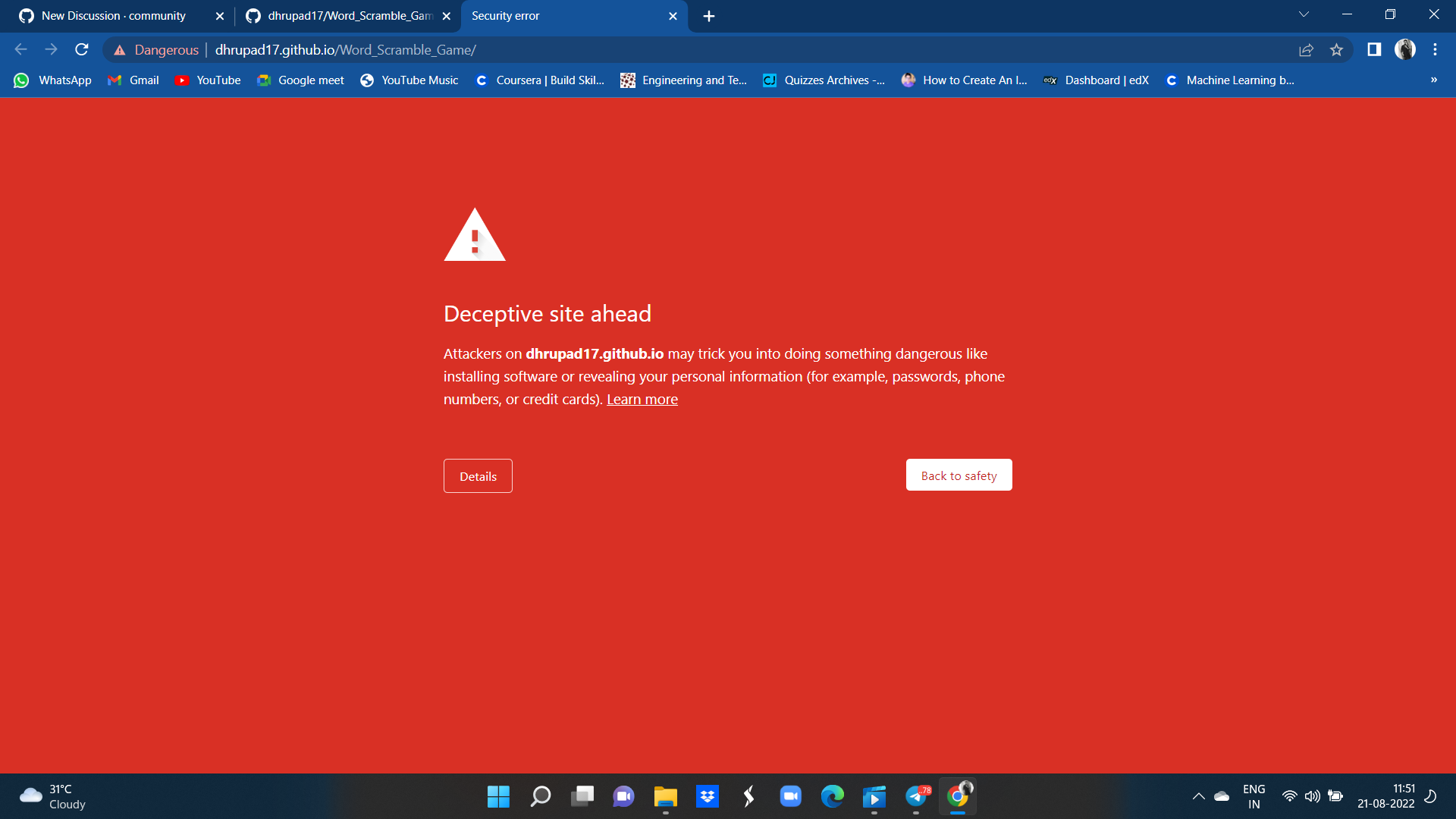The height and width of the screenshot is (819, 1456).
Task: Launch Microsoft Edge from the taskbar
Action: coord(833,796)
